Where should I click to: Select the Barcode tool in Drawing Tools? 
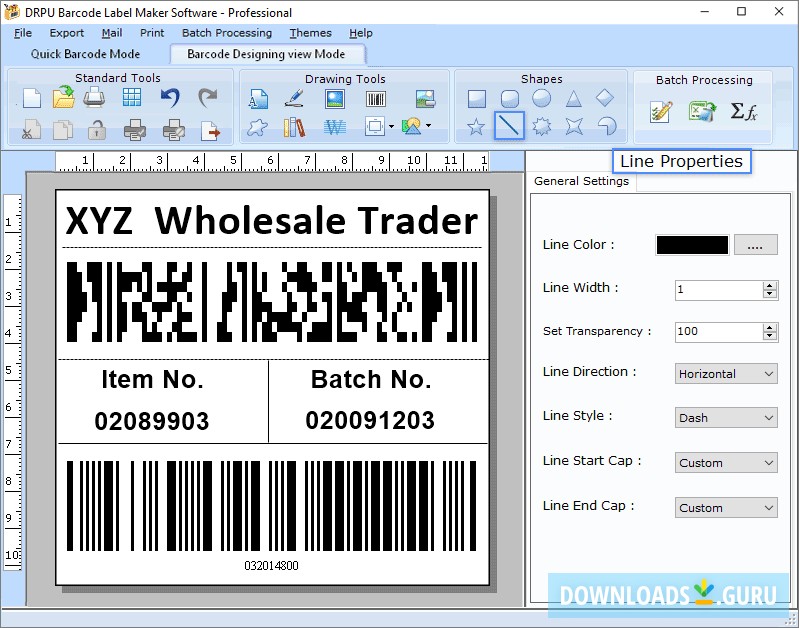pos(376,98)
